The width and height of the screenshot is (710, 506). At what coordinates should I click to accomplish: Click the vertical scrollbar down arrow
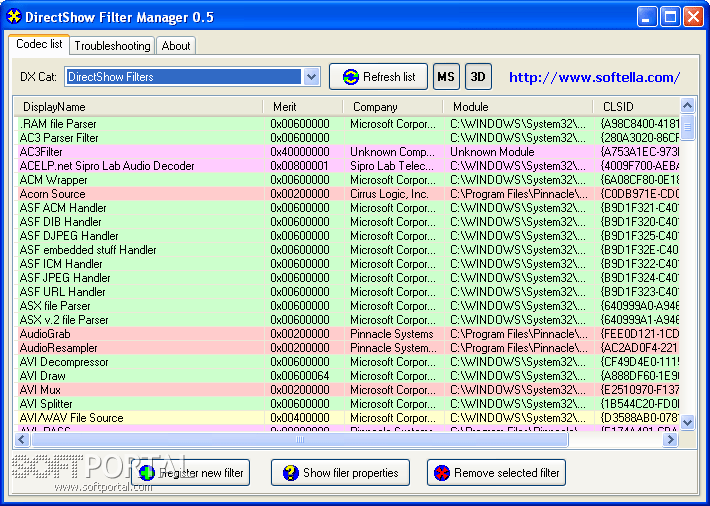687,422
